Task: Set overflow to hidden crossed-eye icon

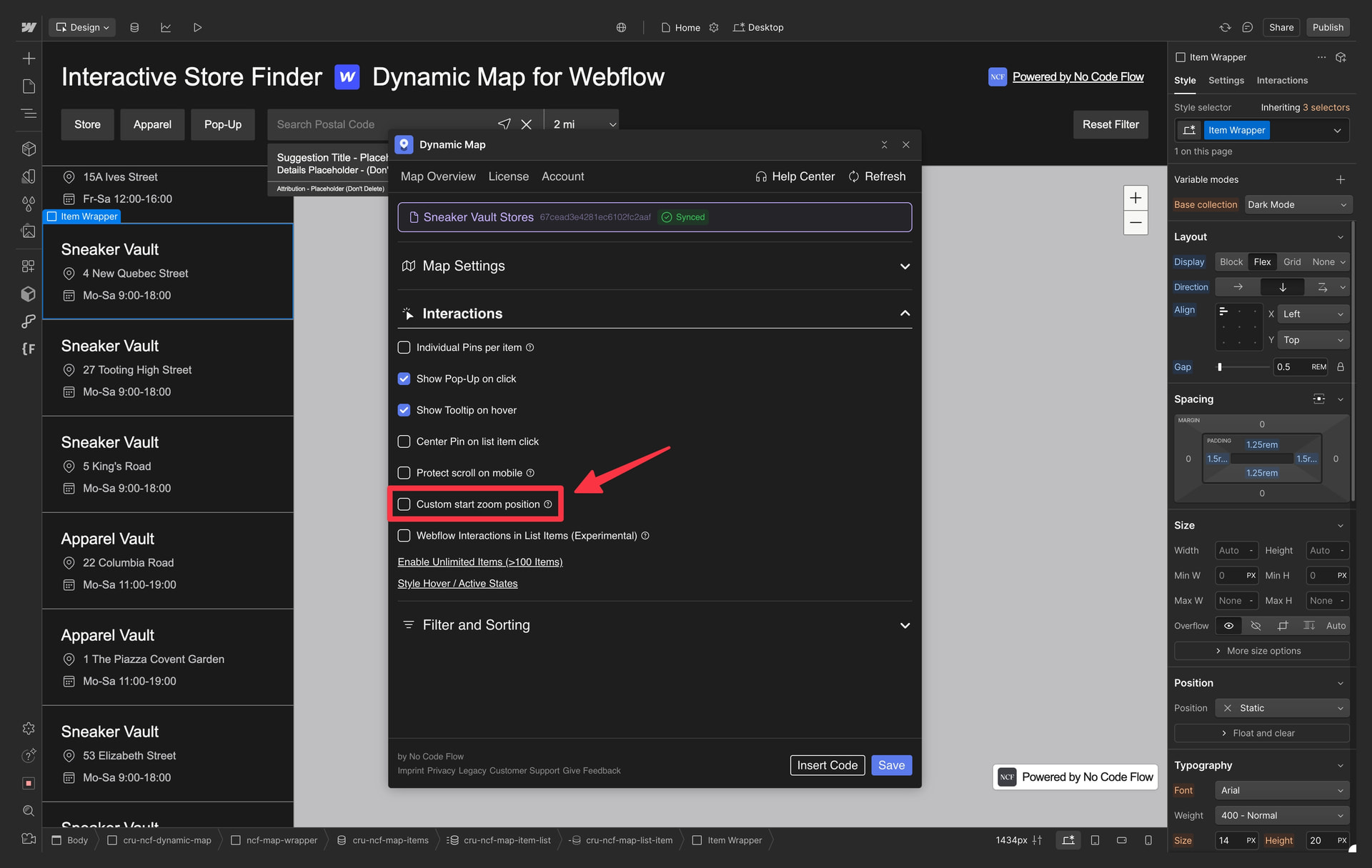Action: [1256, 626]
